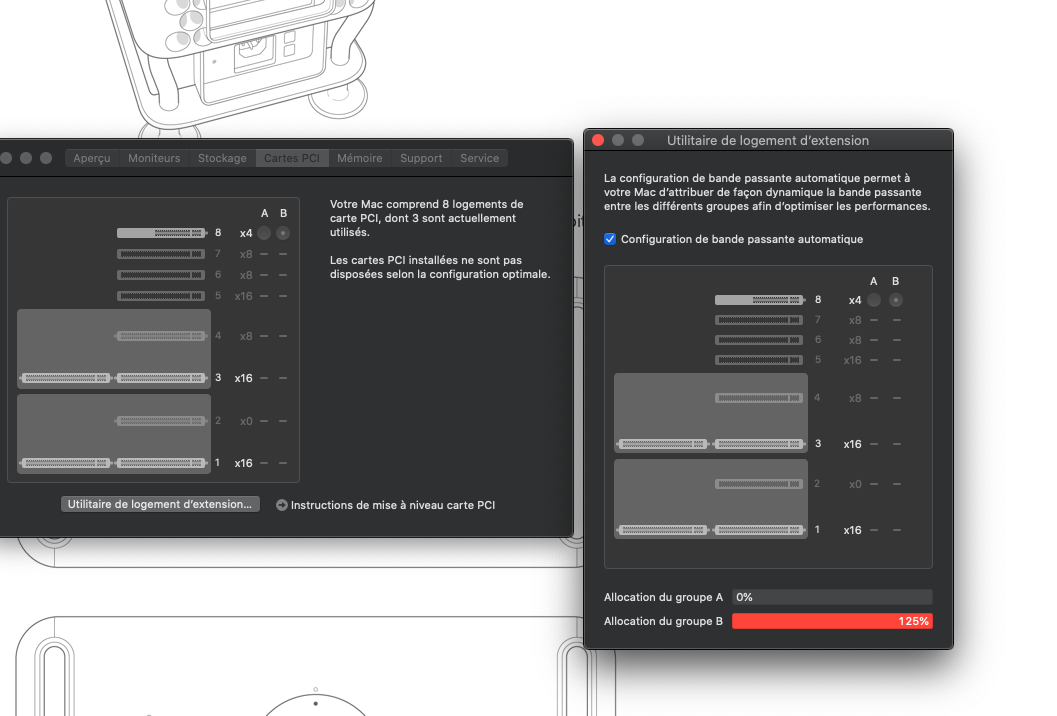Select slot 1 card graphic in utility window
1057x716 pixels.
pyautogui.click(x=711, y=530)
